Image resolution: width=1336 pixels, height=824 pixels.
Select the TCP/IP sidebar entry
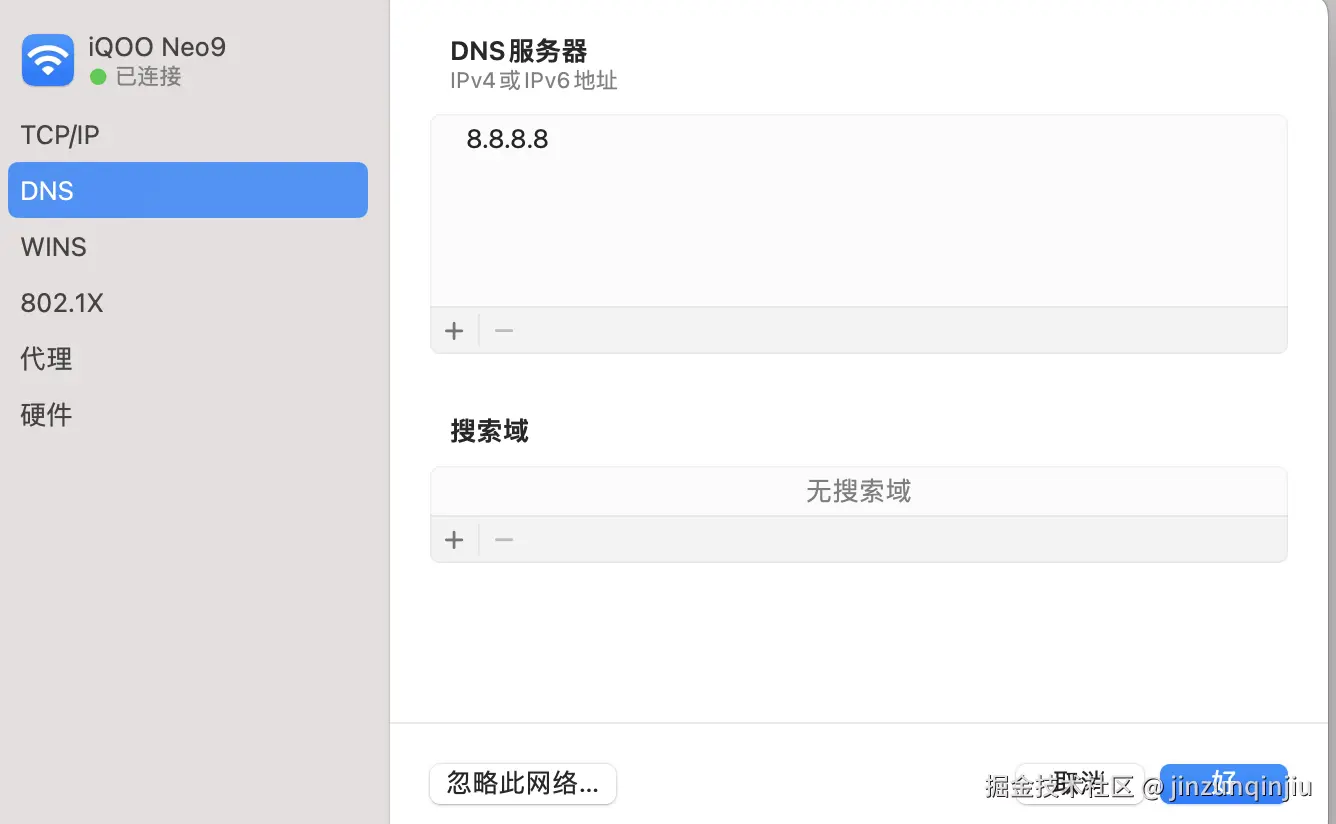point(60,134)
